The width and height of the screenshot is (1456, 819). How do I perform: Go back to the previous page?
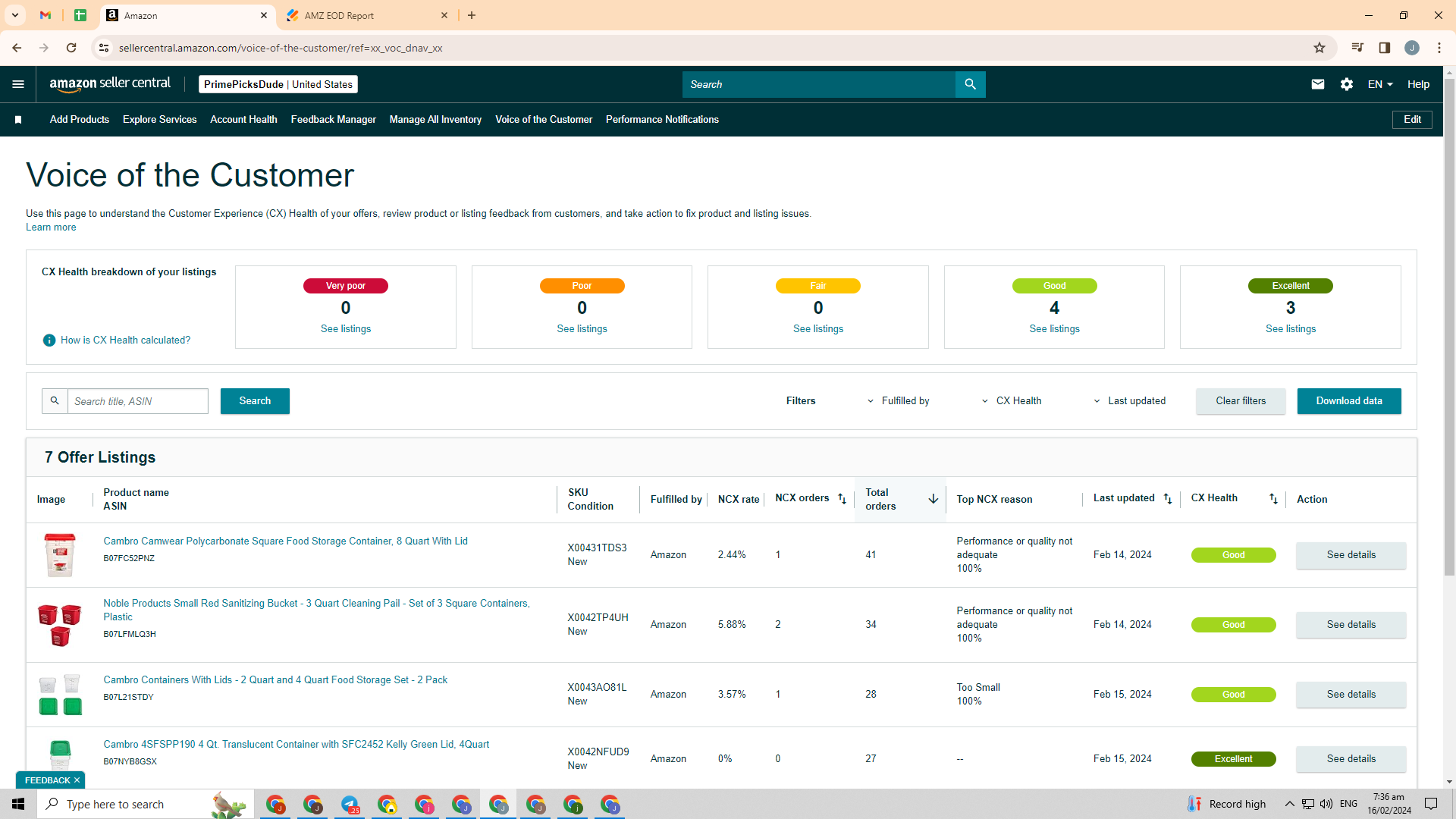pyautogui.click(x=17, y=48)
